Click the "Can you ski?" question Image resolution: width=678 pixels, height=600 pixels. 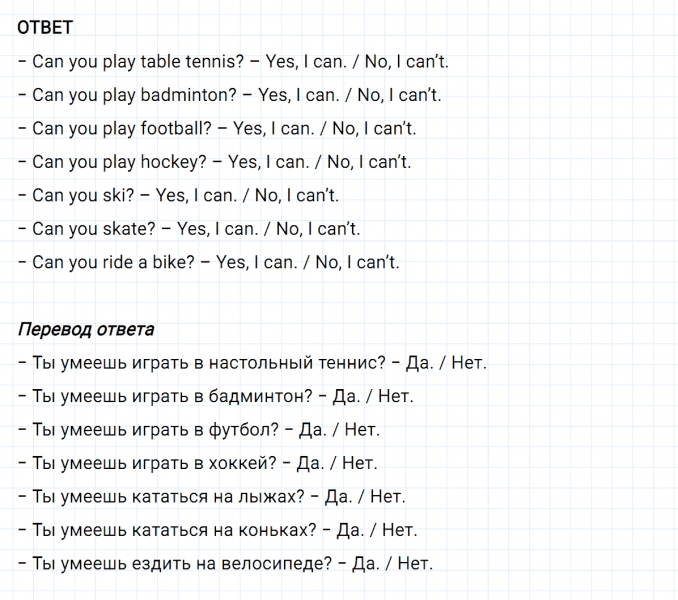(x=83, y=196)
